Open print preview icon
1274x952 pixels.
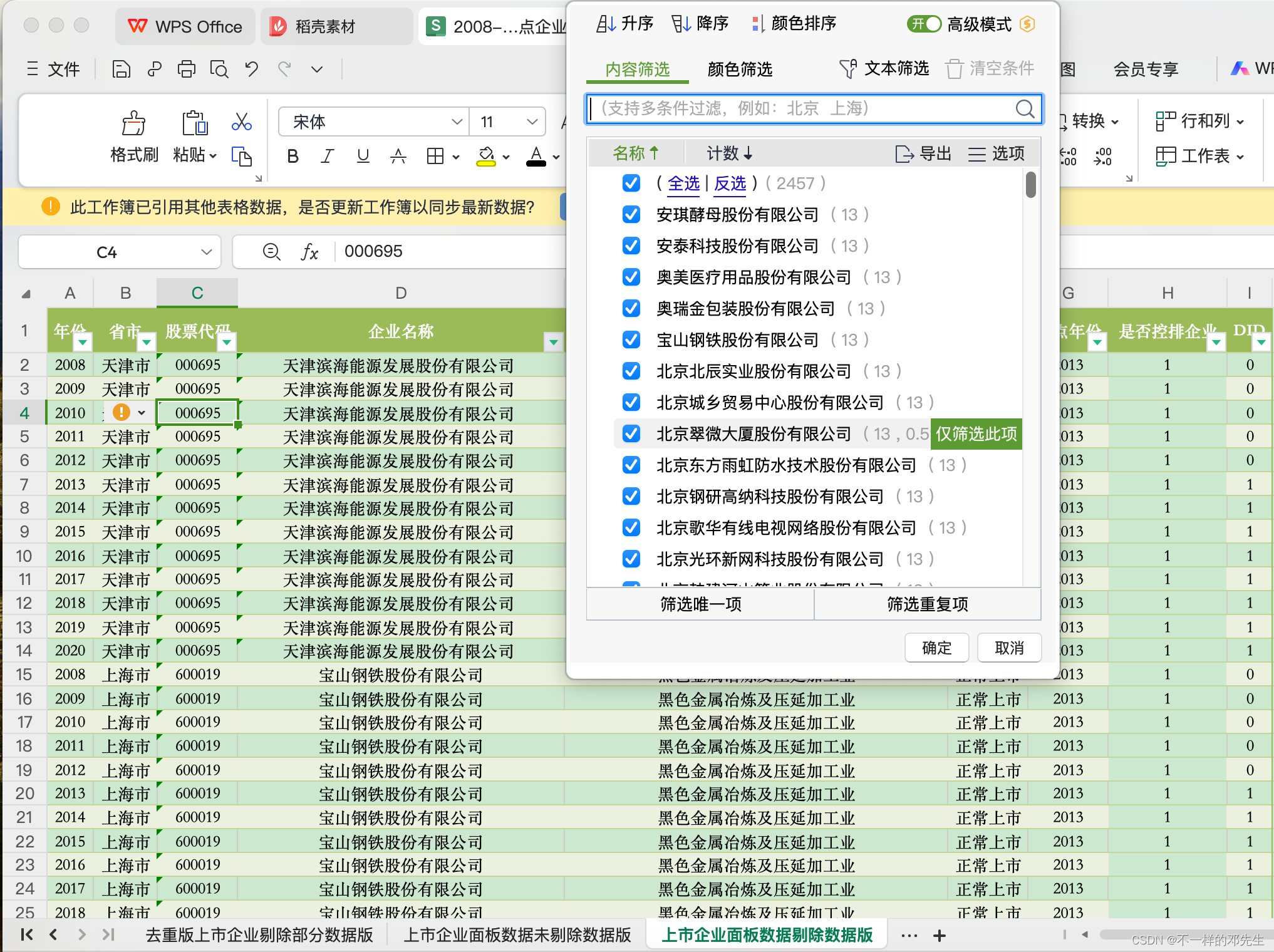click(x=219, y=69)
